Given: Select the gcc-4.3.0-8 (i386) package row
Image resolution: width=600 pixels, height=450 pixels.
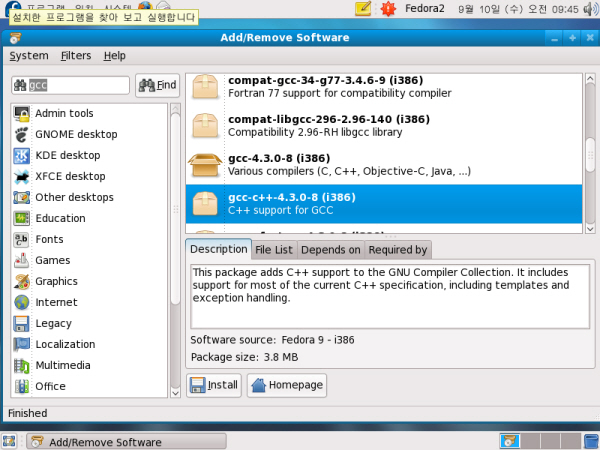Looking at the screenshot, I should [384, 165].
